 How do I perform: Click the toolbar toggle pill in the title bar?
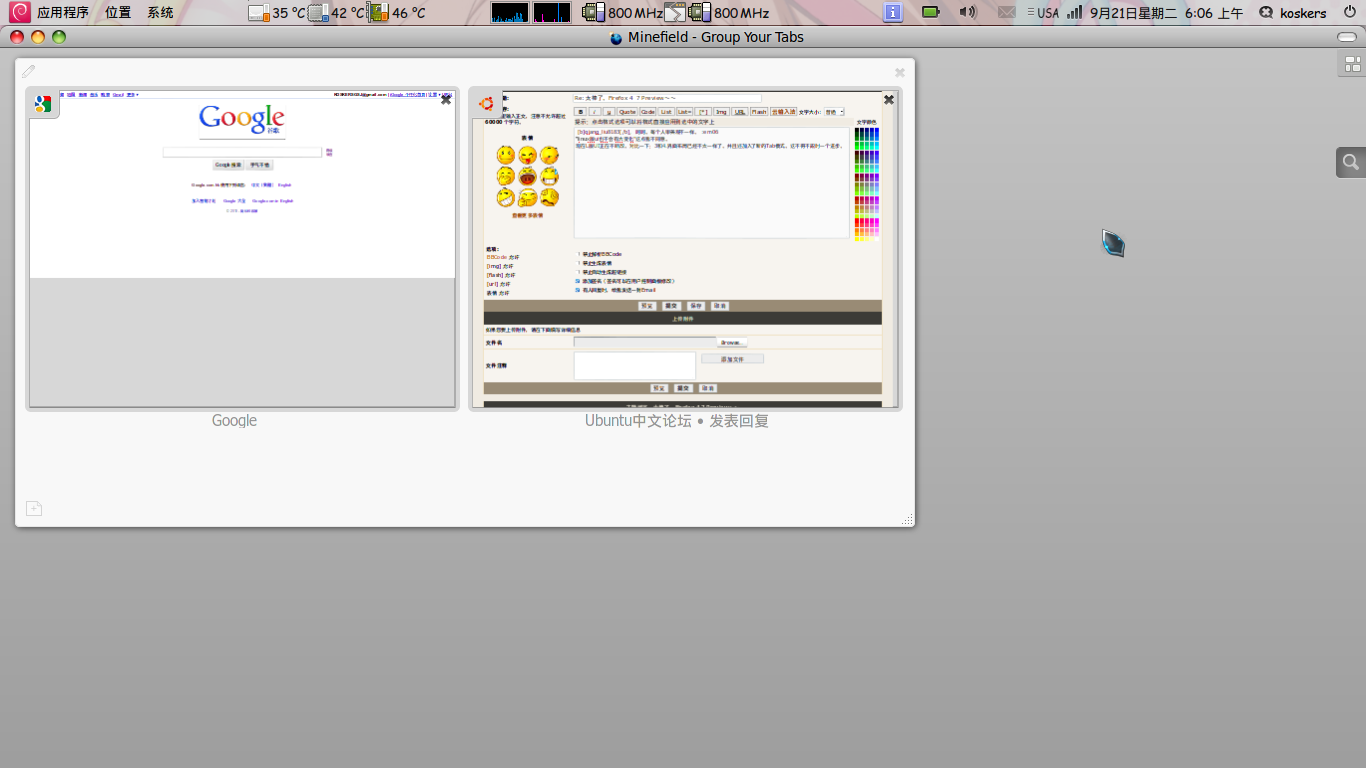pos(1347,37)
